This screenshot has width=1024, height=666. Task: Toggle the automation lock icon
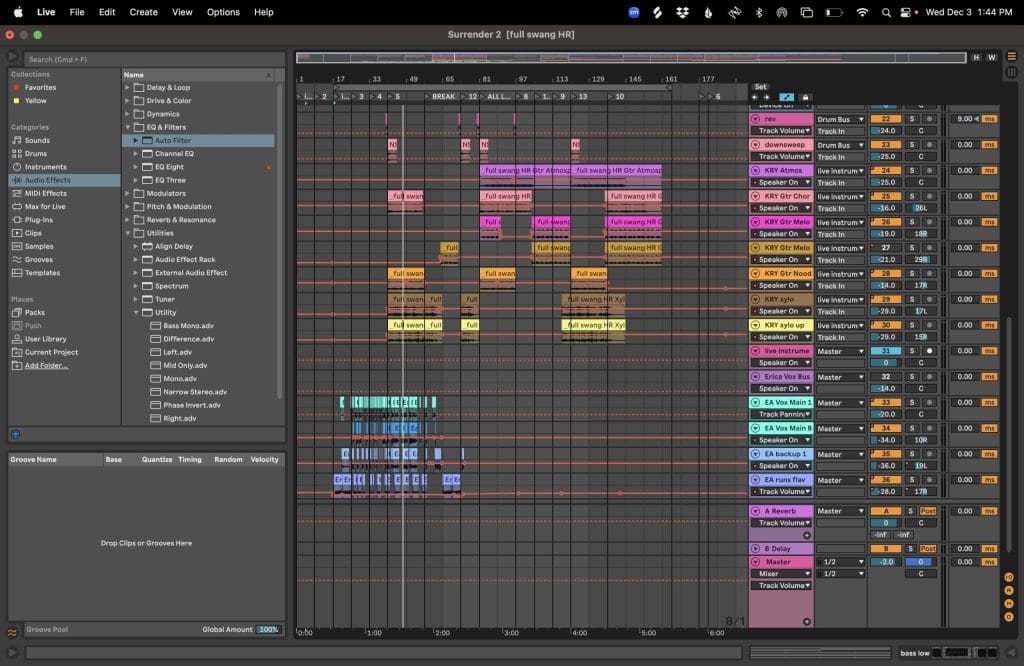click(x=805, y=97)
